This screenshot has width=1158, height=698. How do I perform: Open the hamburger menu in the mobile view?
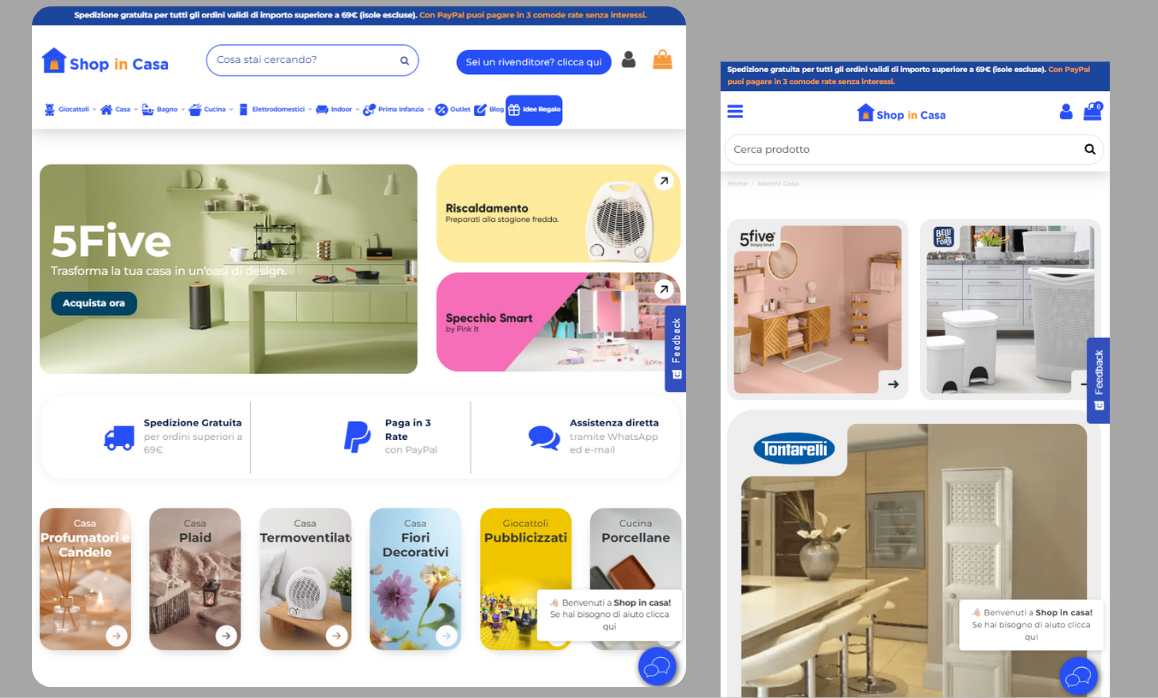coord(735,112)
